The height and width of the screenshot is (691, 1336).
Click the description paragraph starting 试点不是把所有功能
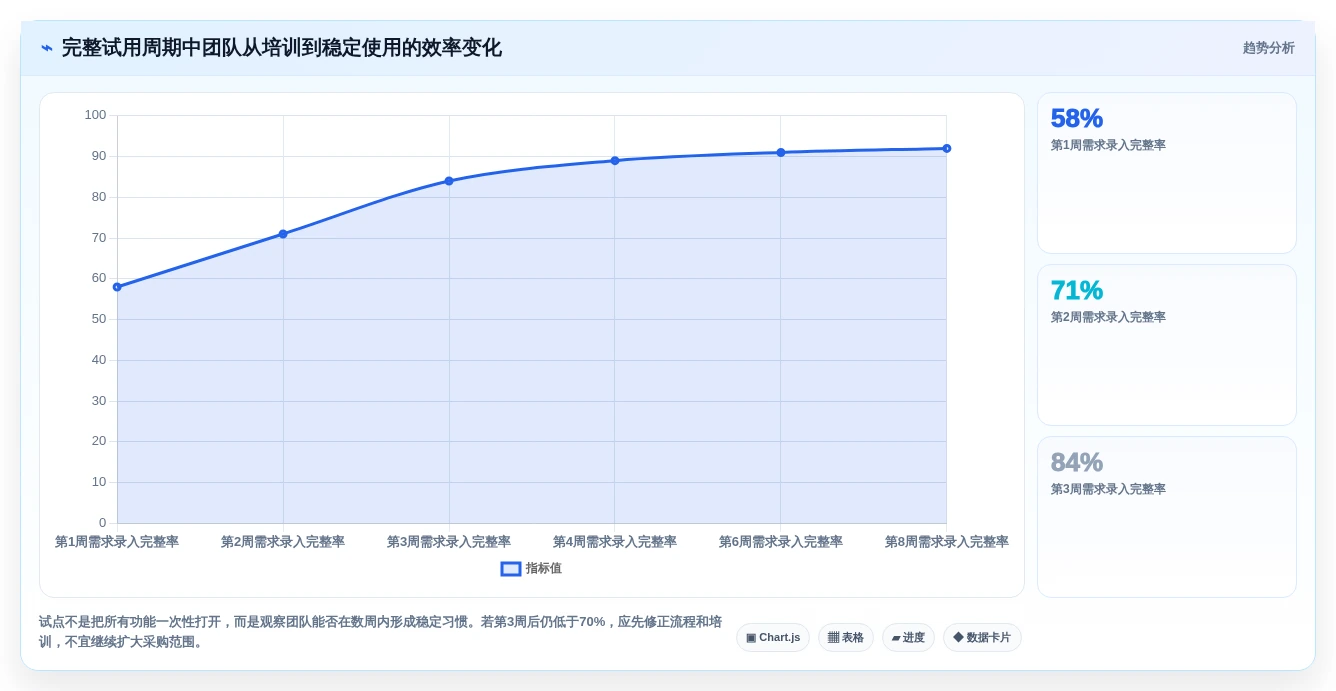(380, 632)
